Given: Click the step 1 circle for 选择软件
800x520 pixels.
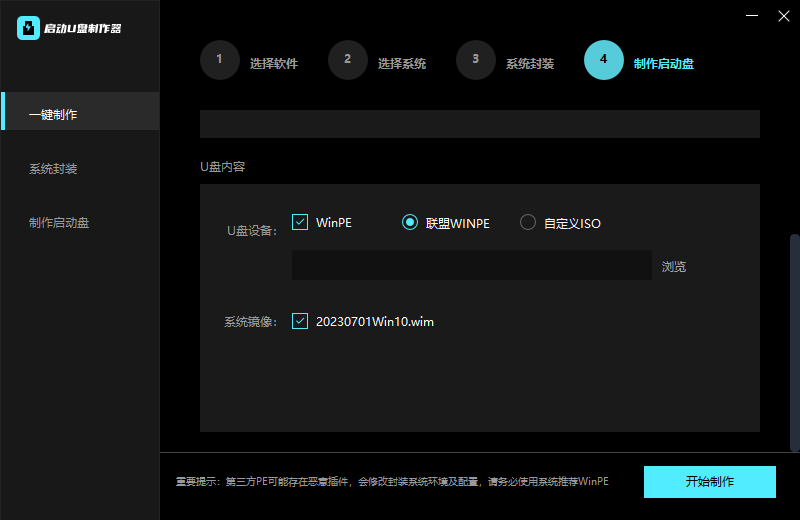Looking at the screenshot, I should 219,59.
